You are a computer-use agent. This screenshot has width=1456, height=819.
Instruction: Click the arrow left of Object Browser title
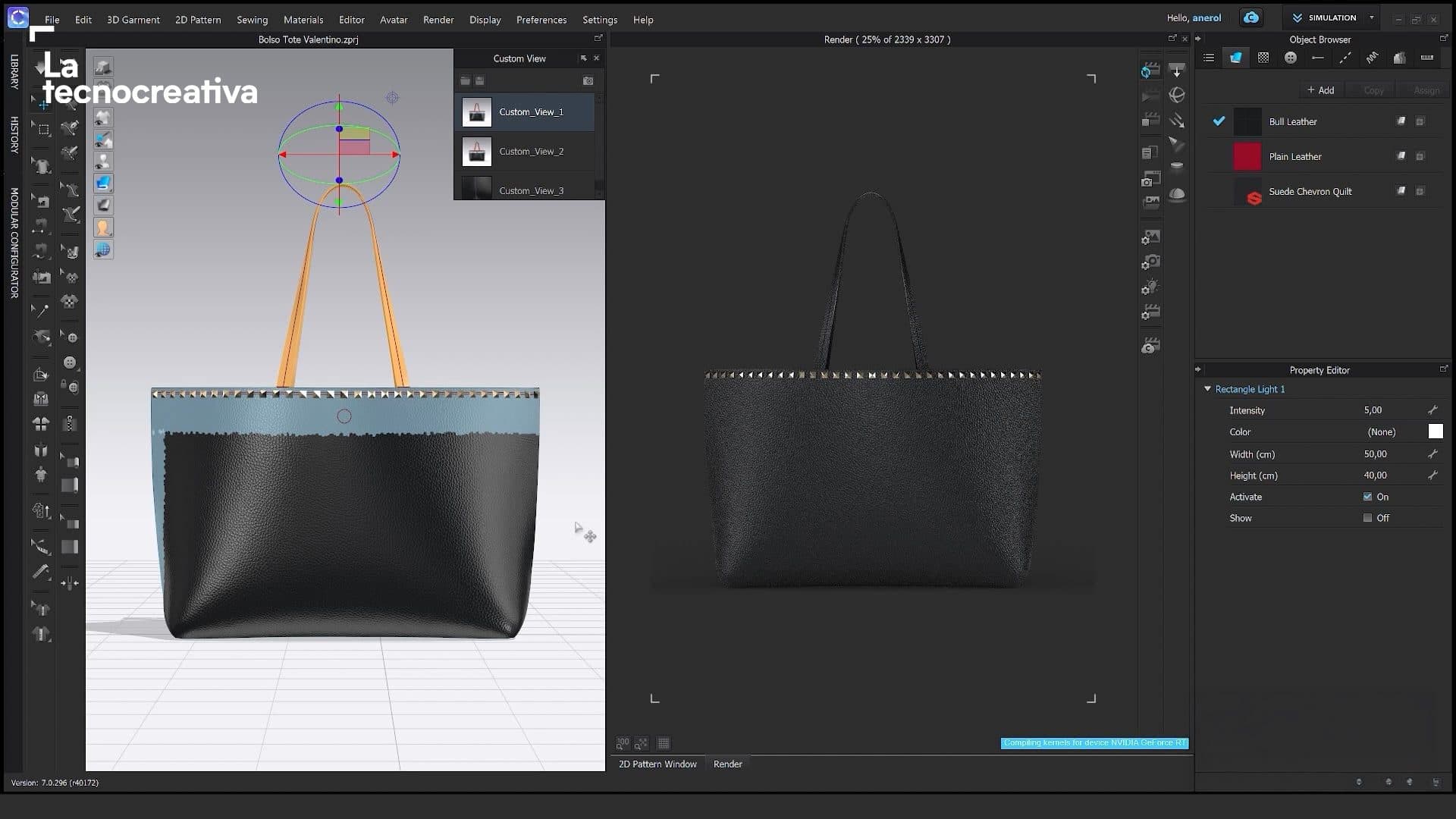click(1198, 39)
